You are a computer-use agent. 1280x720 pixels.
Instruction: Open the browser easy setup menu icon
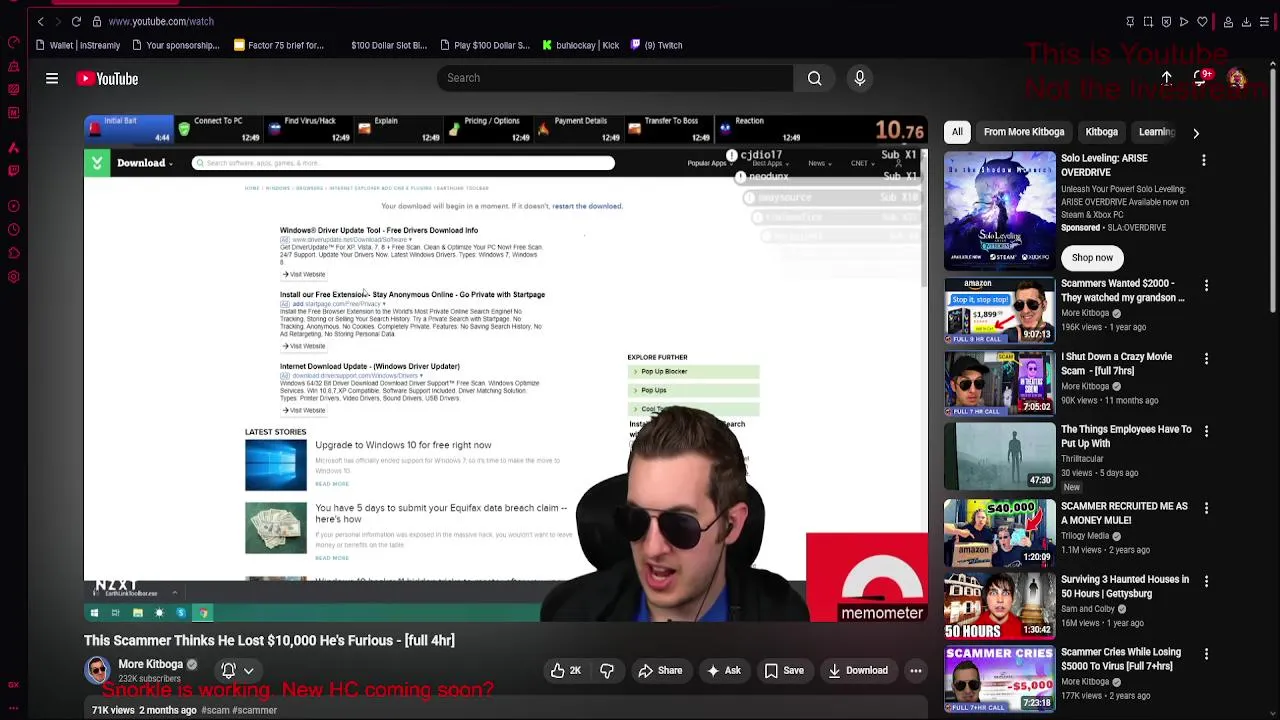click(x=1264, y=22)
